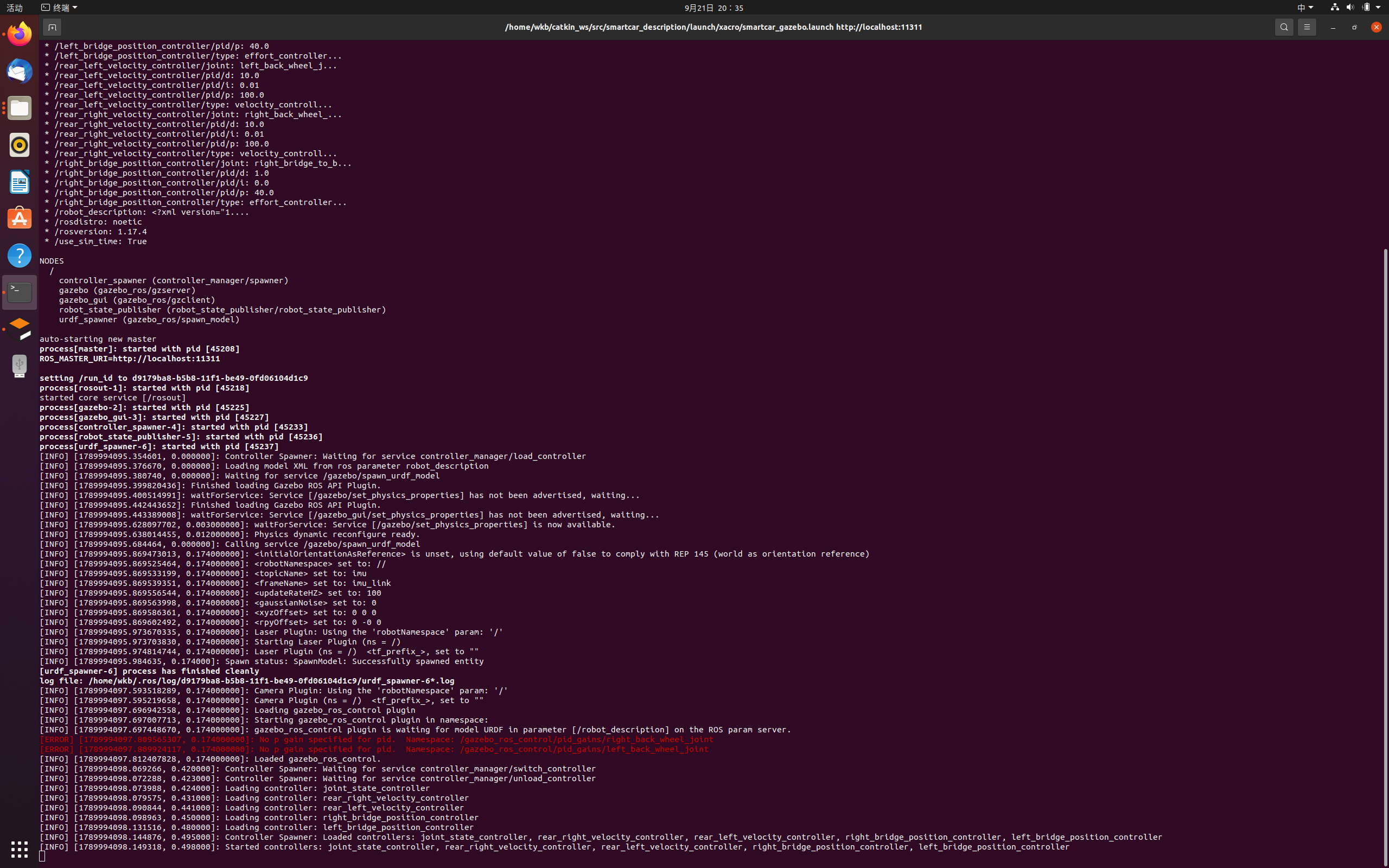Viewport: 1389px width, 868px height.
Task: Search terminal output with magnifier button
Action: click(x=1284, y=27)
